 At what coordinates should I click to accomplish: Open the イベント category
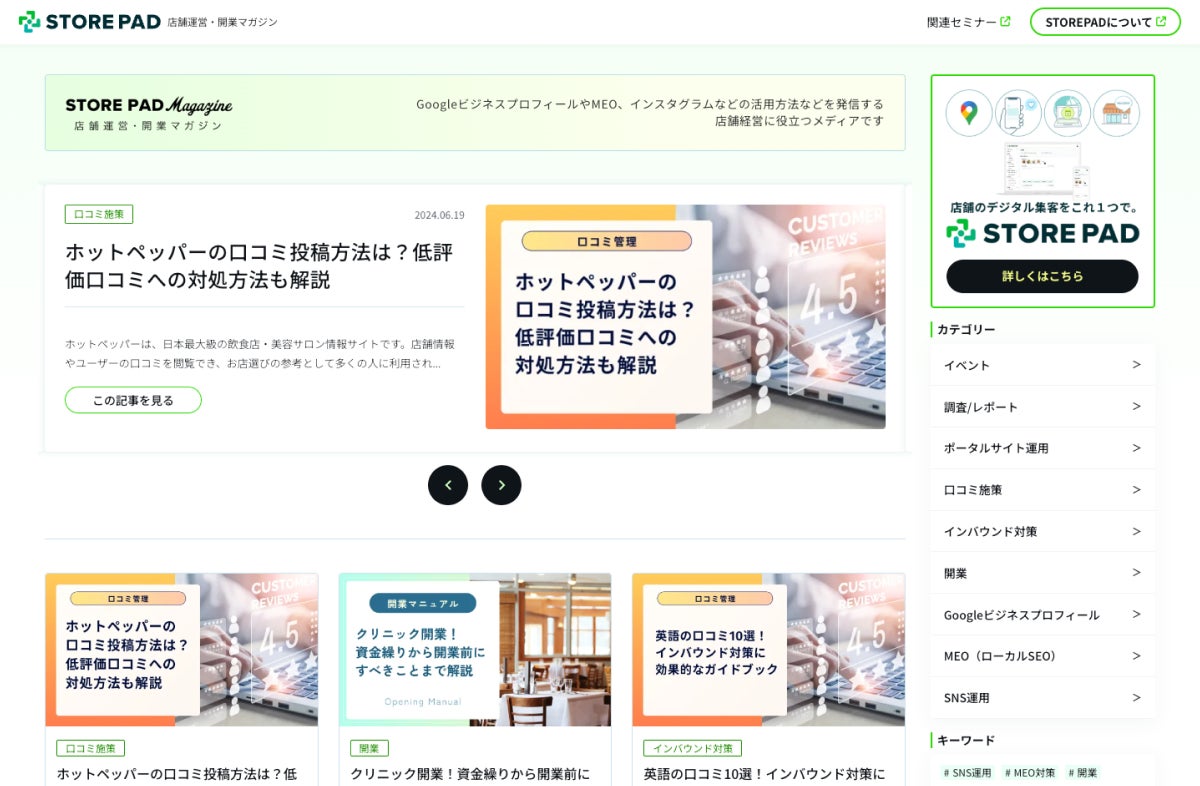coord(1042,365)
